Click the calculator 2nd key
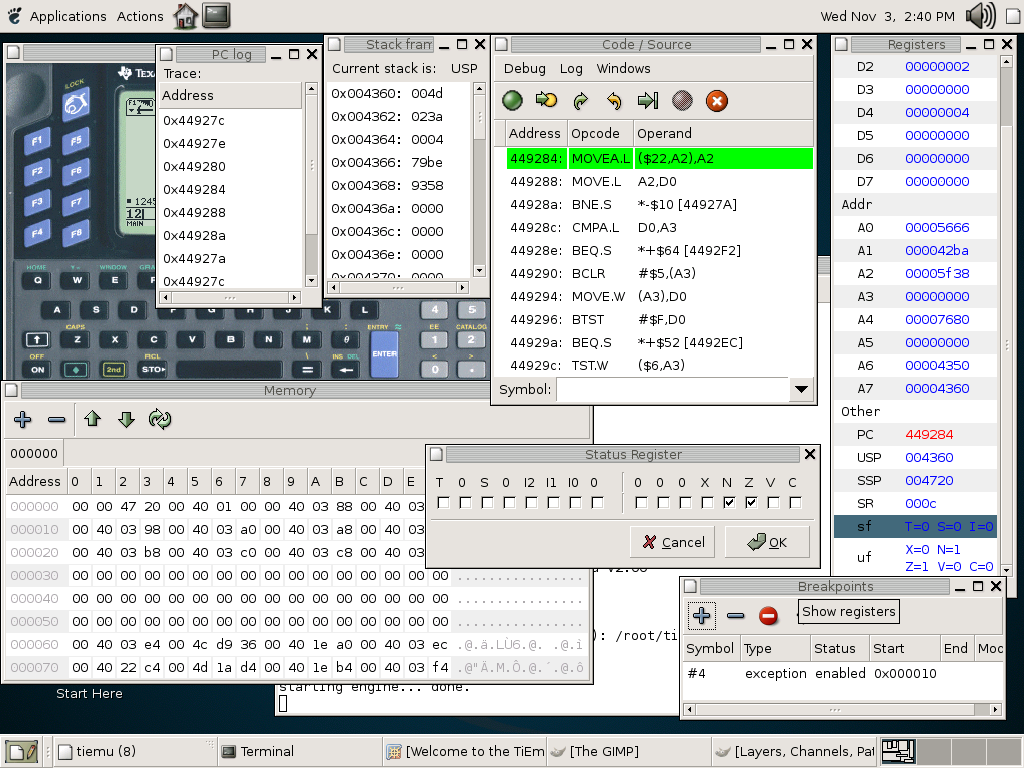 [114, 370]
